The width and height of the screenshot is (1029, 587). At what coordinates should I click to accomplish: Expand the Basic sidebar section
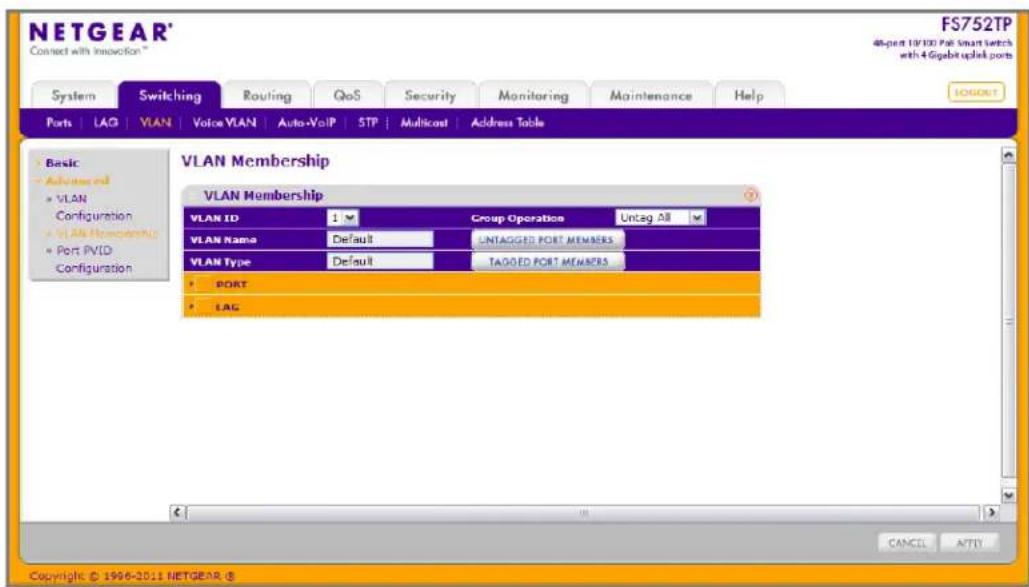(x=61, y=163)
